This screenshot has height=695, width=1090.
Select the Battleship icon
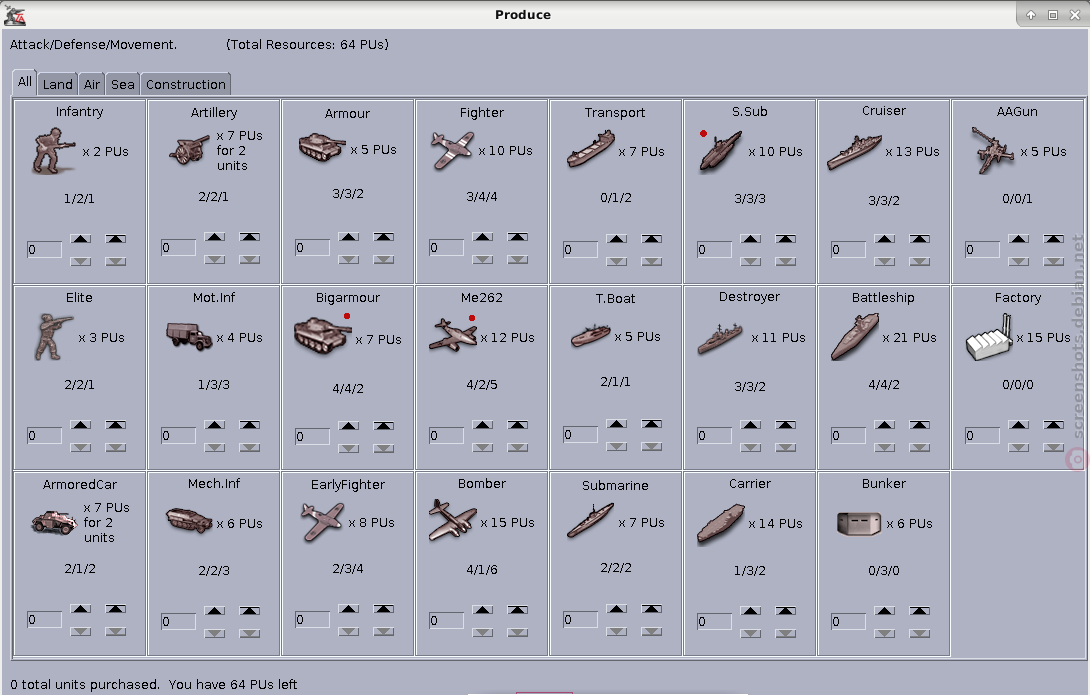pyautogui.click(x=855, y=337)
